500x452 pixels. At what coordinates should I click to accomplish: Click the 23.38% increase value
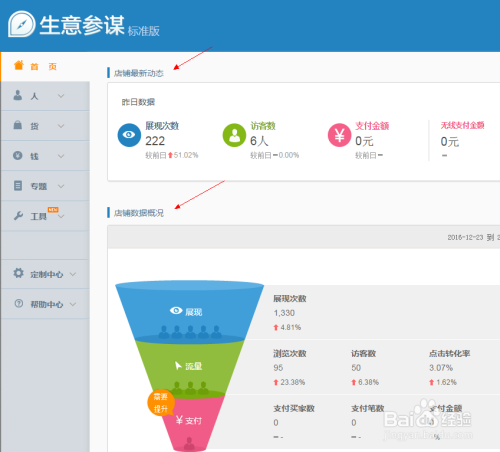[293, 382]
